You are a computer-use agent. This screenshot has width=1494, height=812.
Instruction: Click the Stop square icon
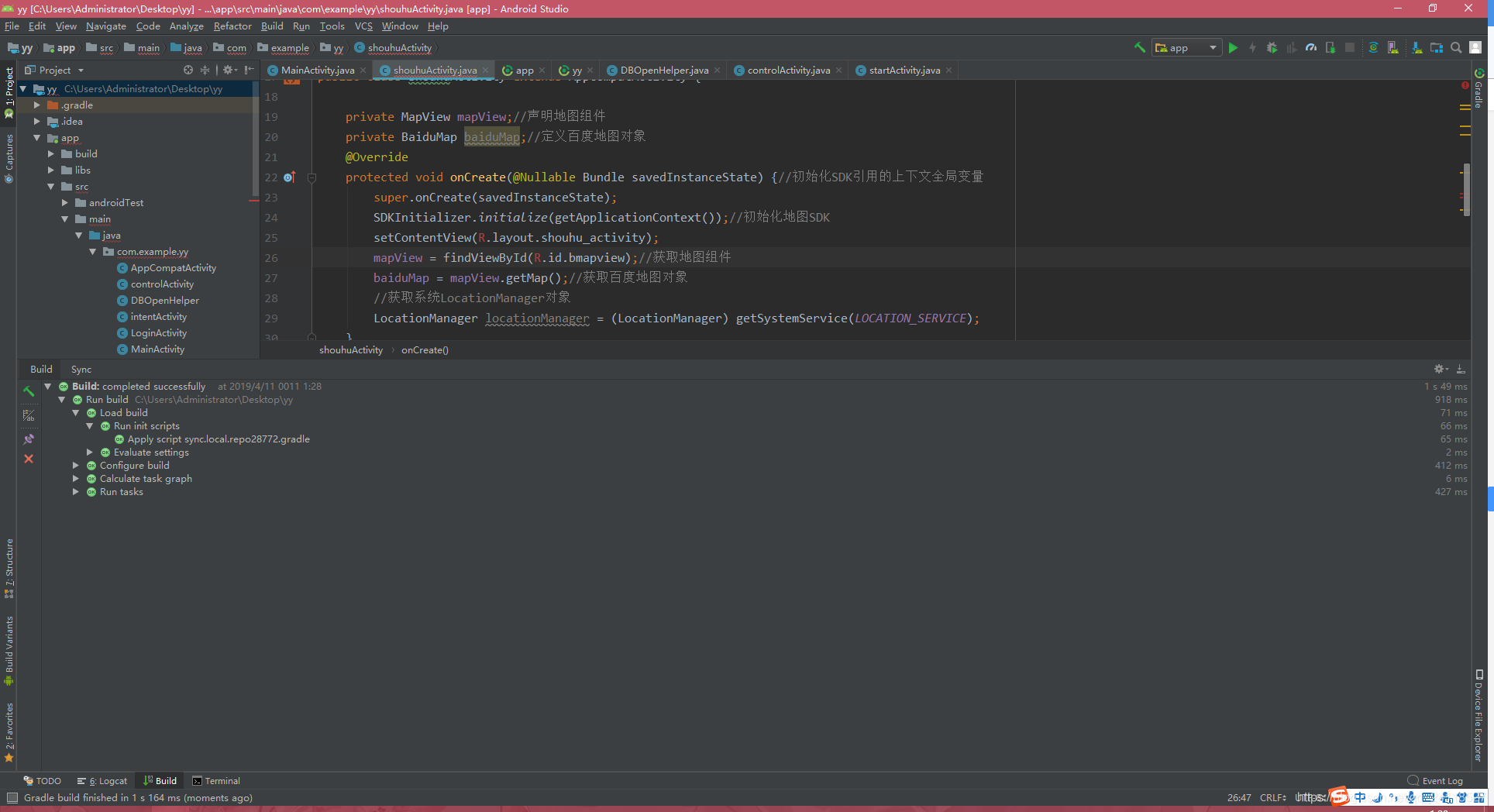pyautogui.click(x=1350, y=47)
